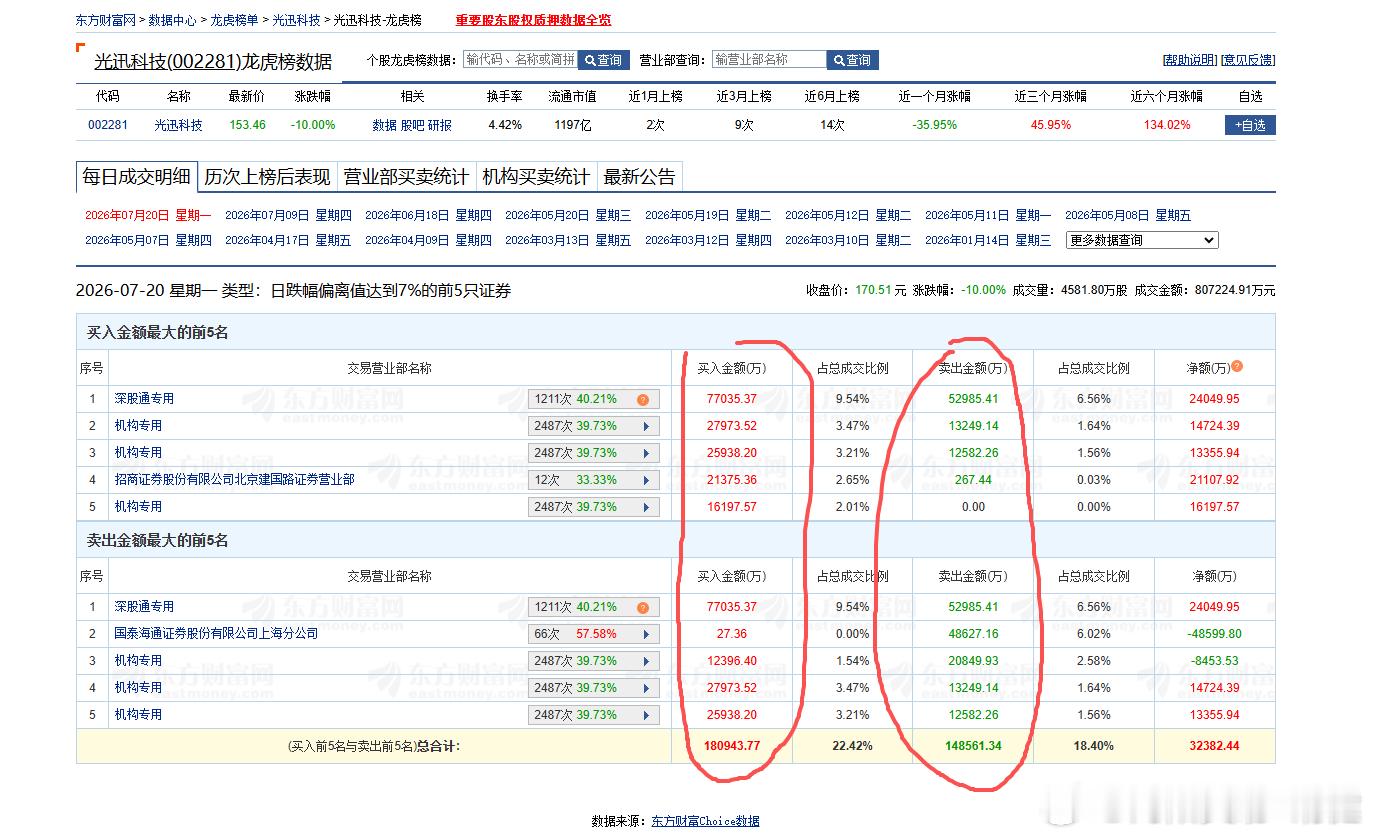Click arrow icon on 66次 57.58% button
This screenshot has width=1374, height=840.
point(646,634)
